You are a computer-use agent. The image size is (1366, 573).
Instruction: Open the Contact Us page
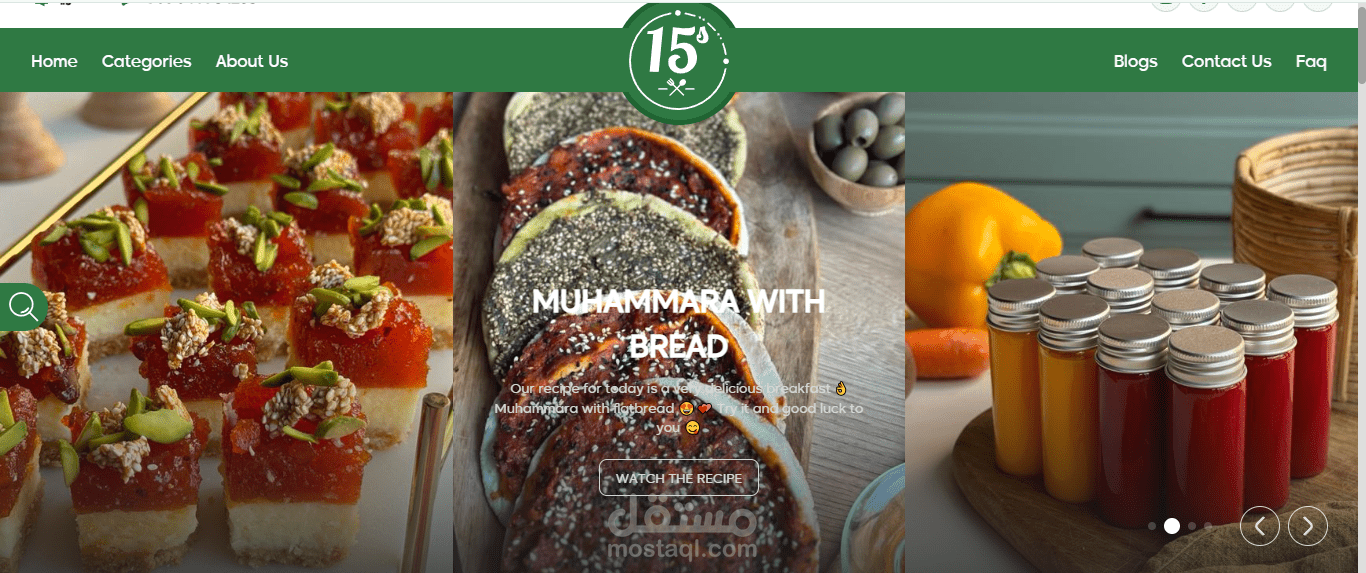click(1227, 61)
